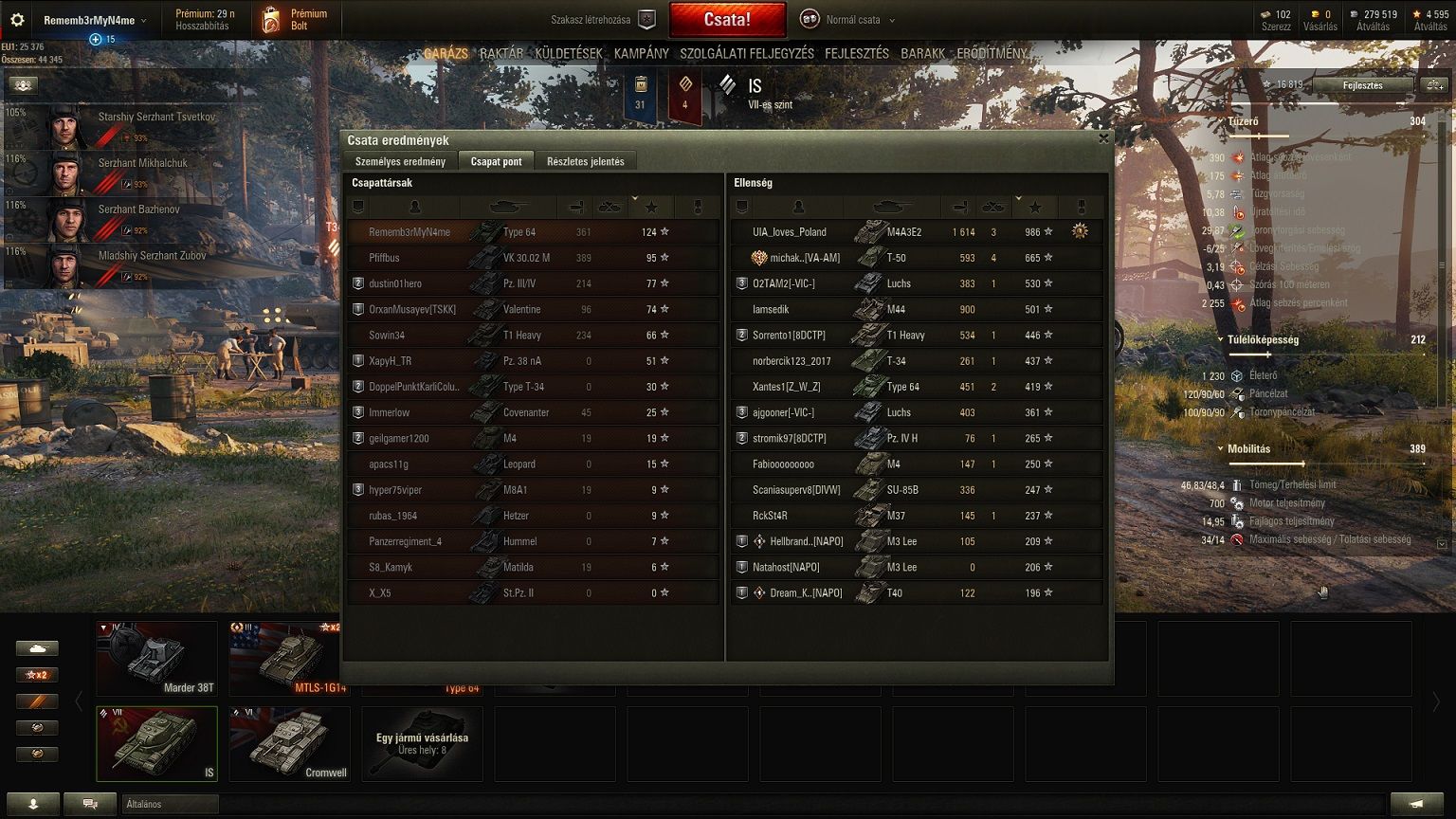Open the Részletes jelentés tab
1456x819 pixels.
585,161
